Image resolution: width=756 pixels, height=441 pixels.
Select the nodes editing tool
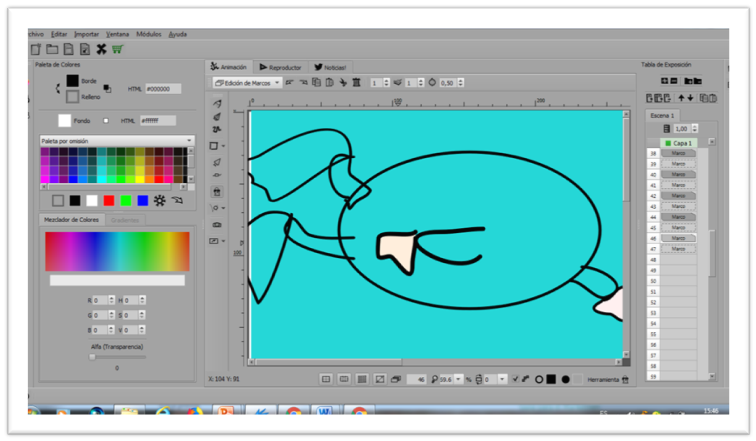pos(217,175)
